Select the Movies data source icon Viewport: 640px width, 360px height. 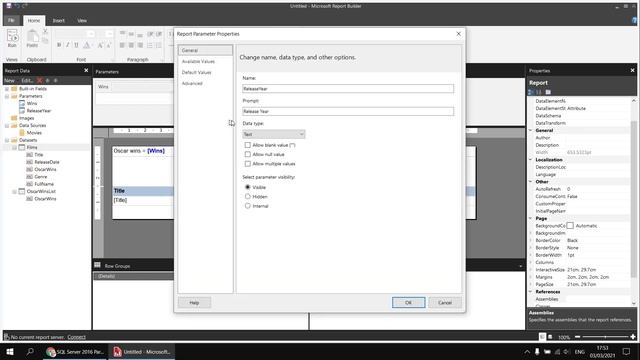coord(22,133)
